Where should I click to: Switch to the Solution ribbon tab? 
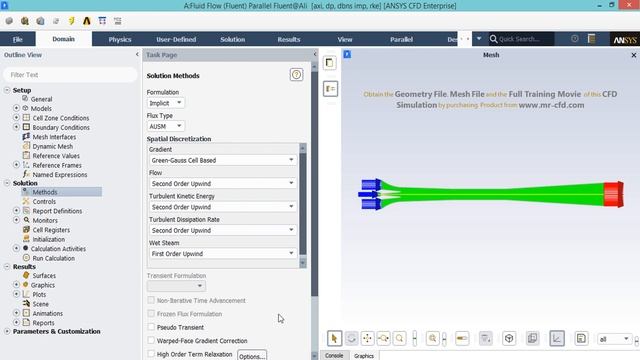[233, 39]
